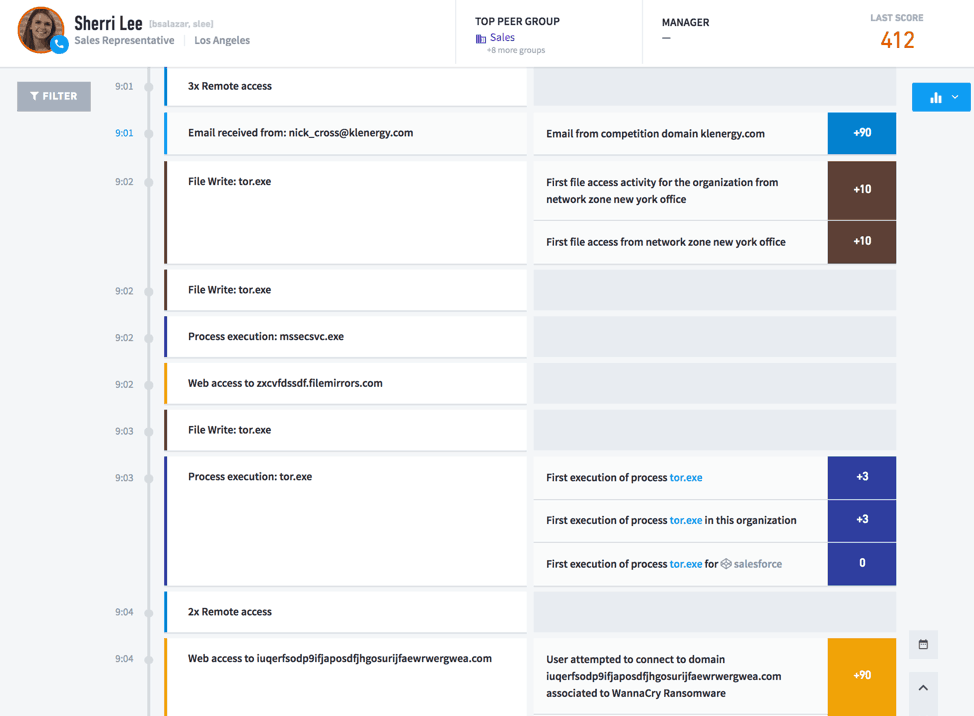The image size is (974, 716).
Task: Click the WannaCry Ransomware rule description
Action: pos(681,676)
